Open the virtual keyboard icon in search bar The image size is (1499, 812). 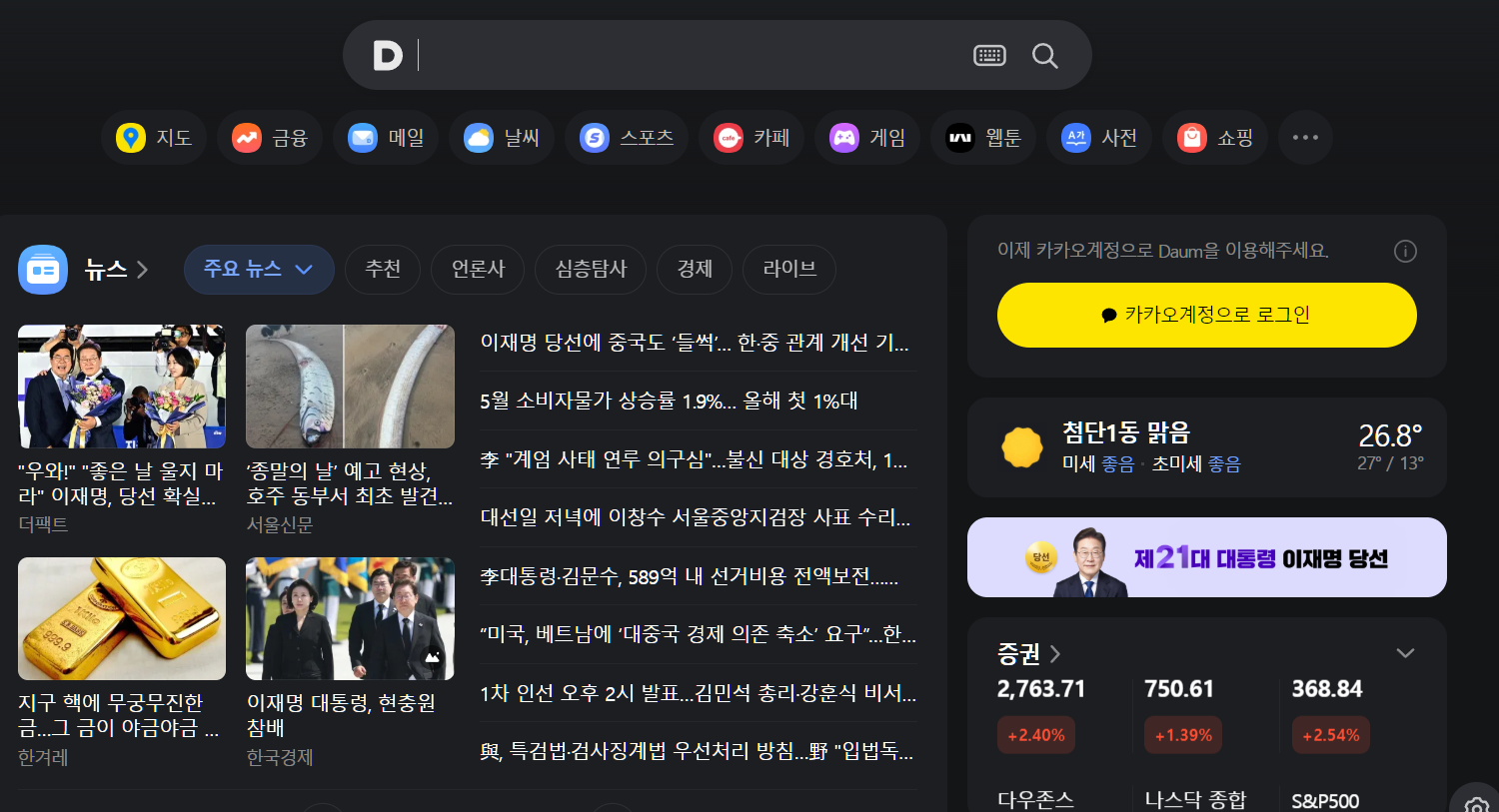click(x=989, y=56)
